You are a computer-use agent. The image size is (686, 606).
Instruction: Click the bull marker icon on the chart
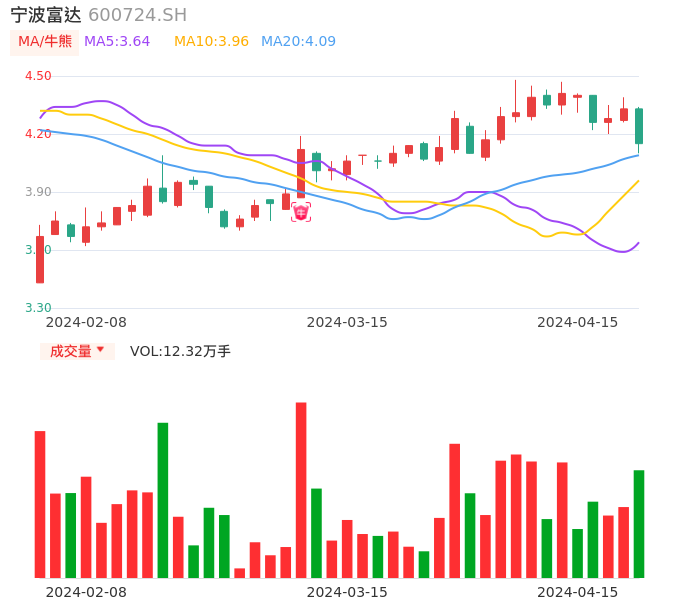[x=301, y=212]
